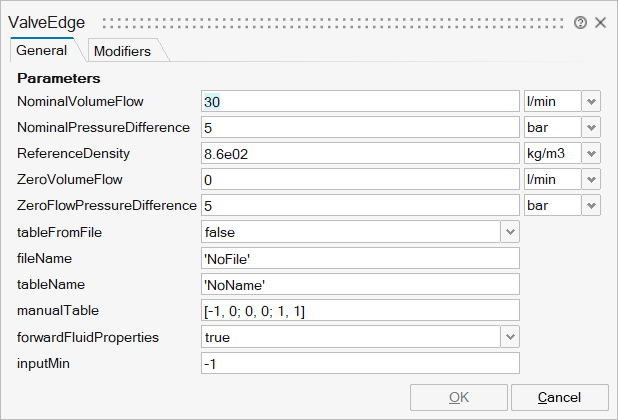Viewport: 618px width, 420px height.
Task: Click the inputMin value field
Action: [360, 364]
